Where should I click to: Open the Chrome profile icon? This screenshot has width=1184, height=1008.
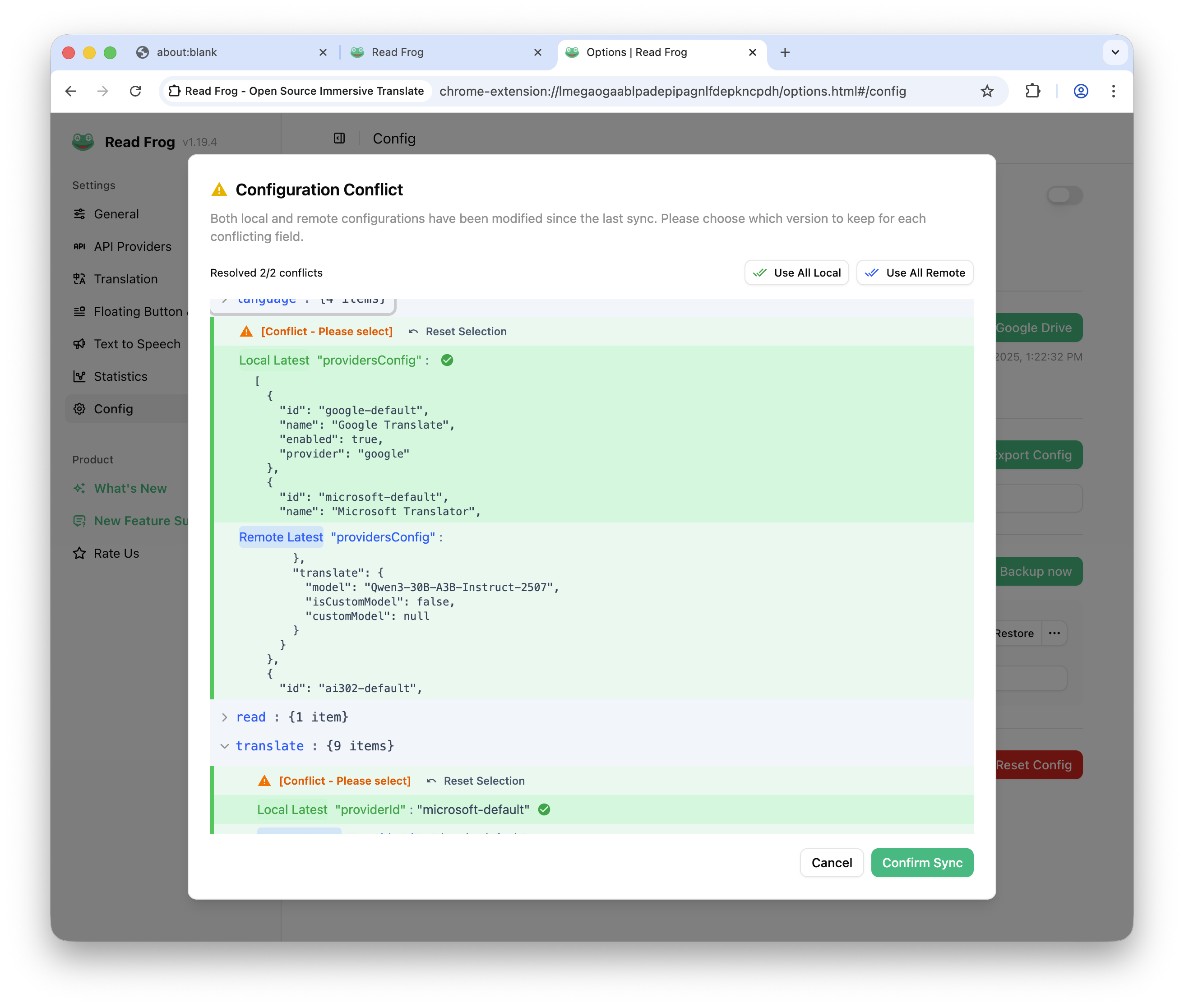tap(1081, 91)
